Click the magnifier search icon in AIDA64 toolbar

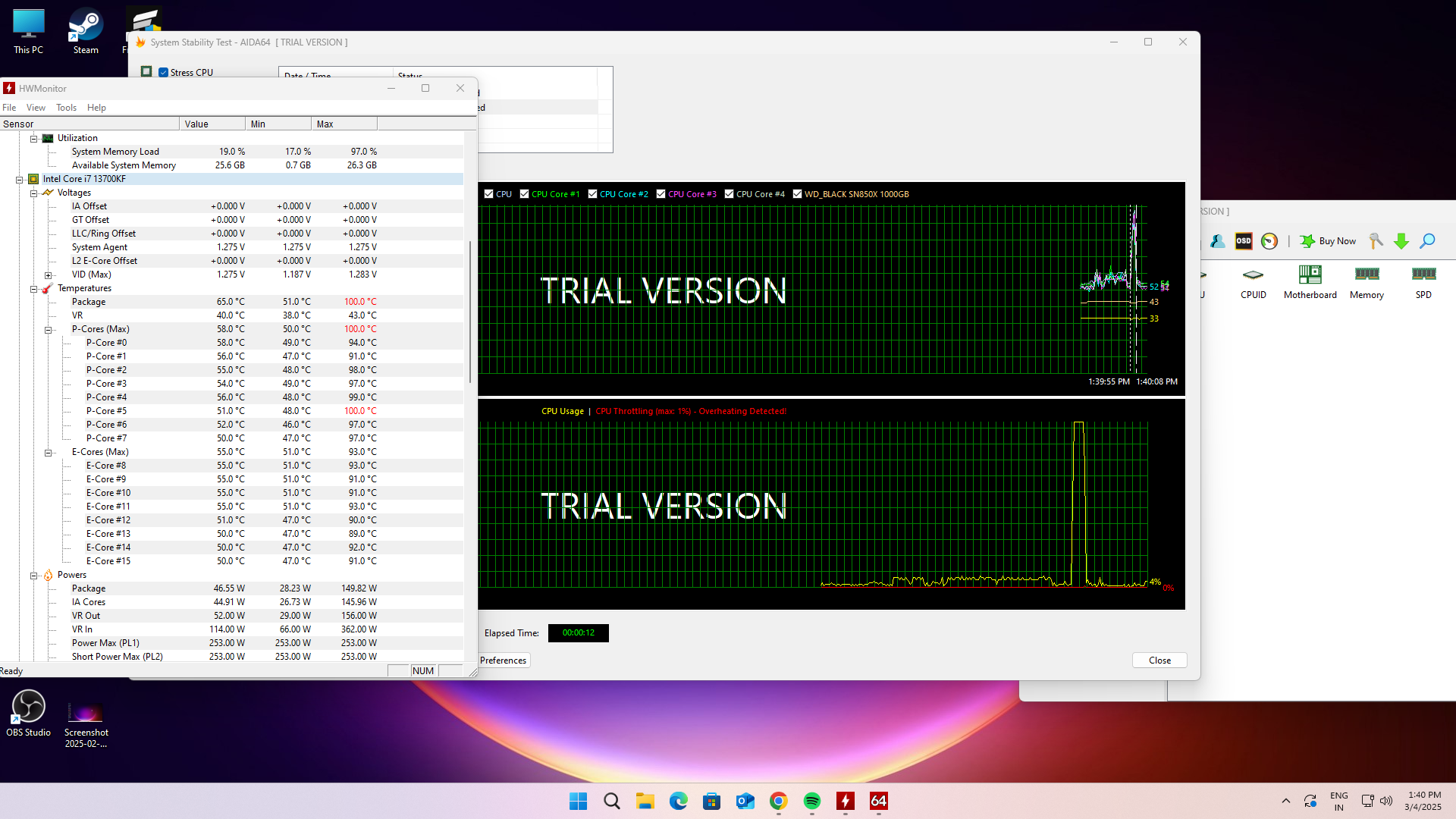[1427, 241]
